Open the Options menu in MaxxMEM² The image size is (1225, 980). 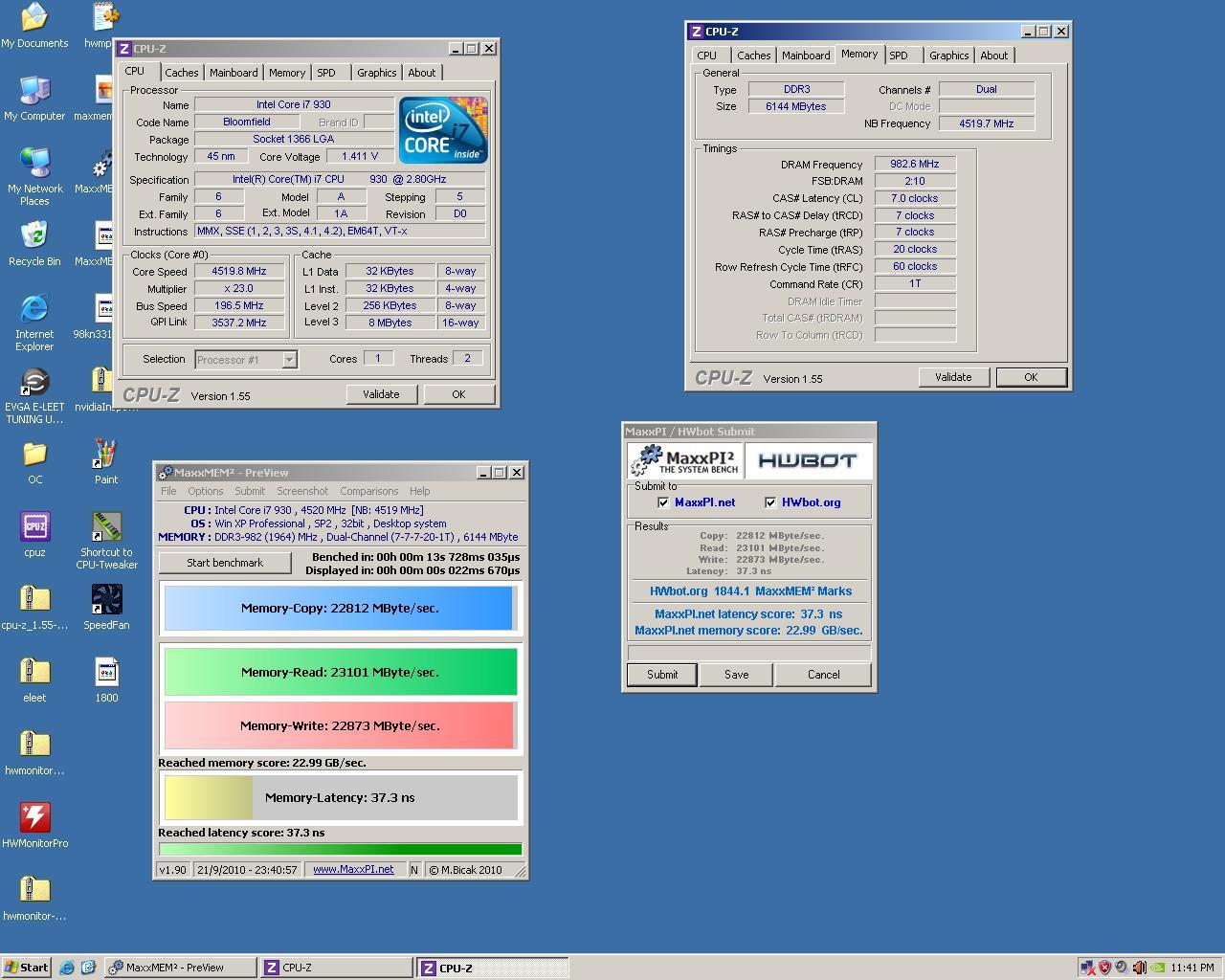pyautogui.click(x=205, y=491)
